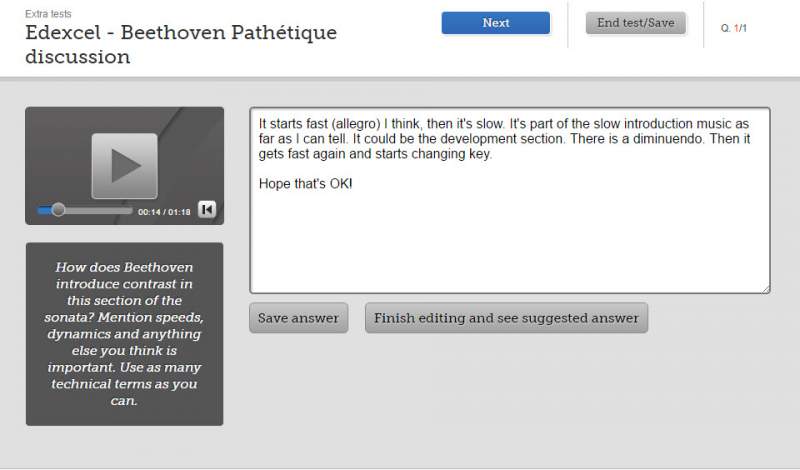Click End test/Save
Image resolution: width=800 pixels, height=470 pixels.
point(635,23)
